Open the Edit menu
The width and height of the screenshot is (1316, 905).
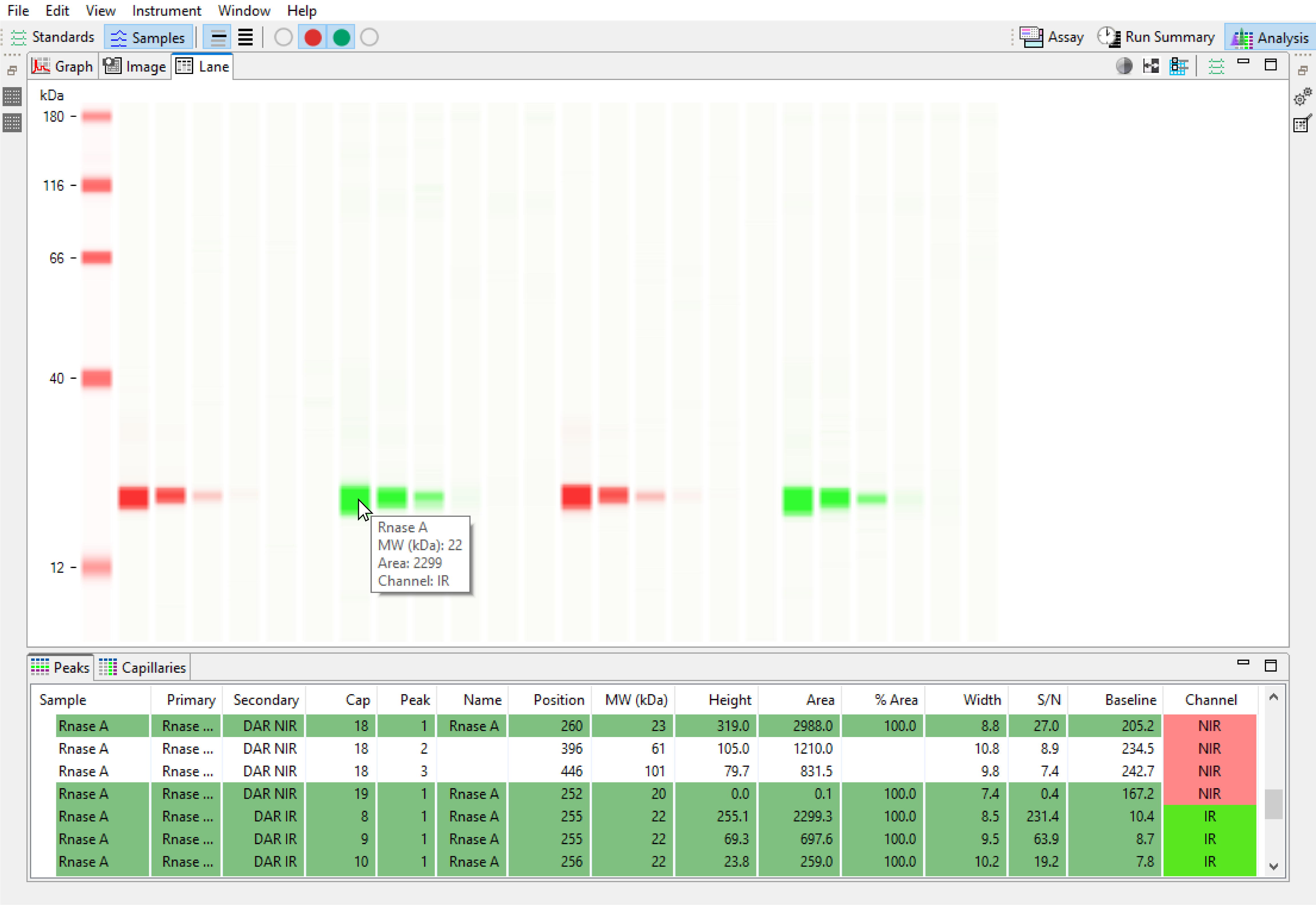tap(57, 10)
